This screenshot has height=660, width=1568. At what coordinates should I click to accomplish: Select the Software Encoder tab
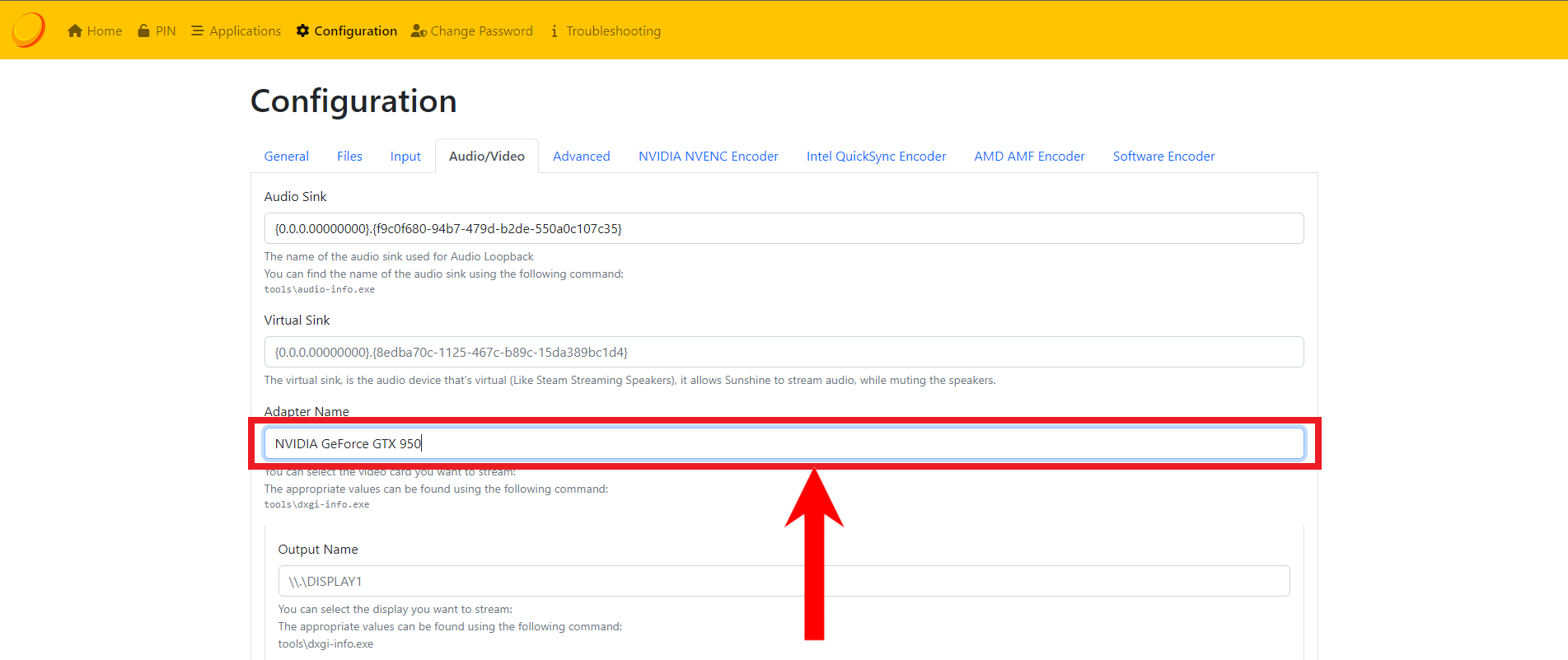pyautogui.click(x=1163, y=157)
